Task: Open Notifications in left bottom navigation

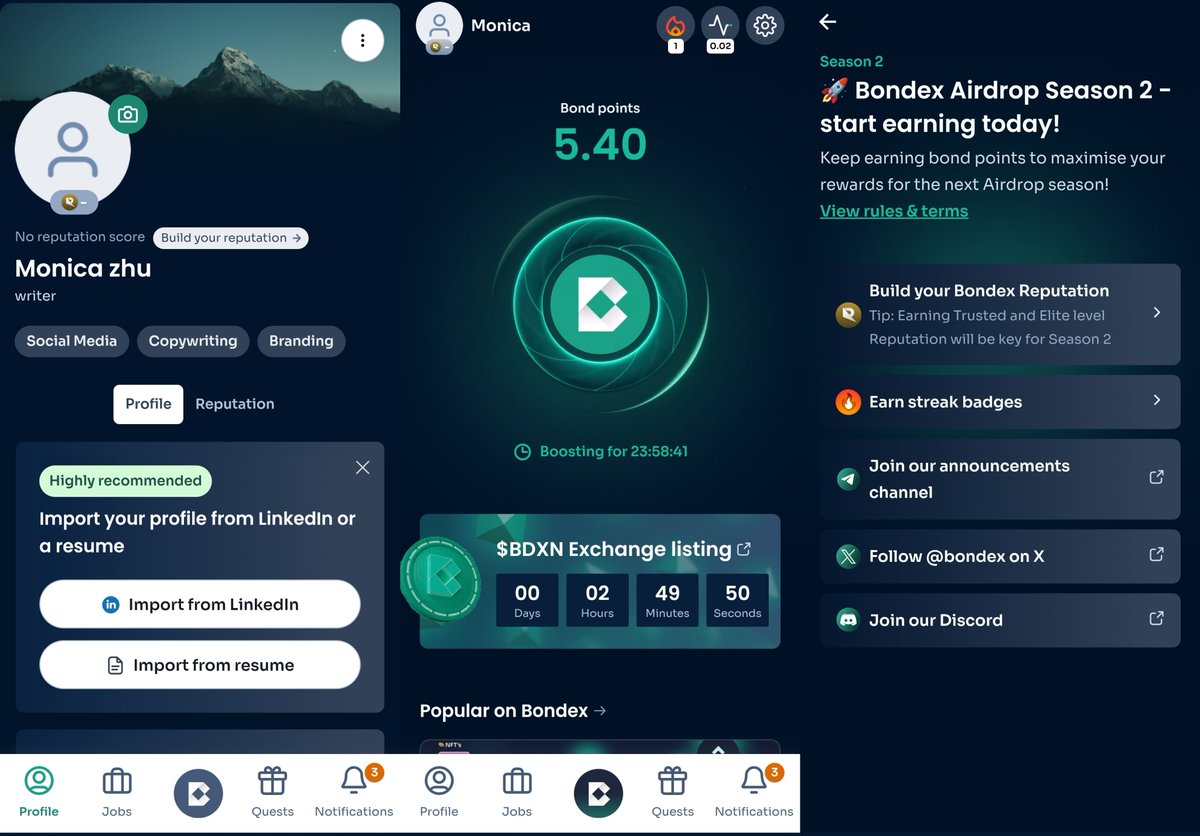Action: click(354, 792)
